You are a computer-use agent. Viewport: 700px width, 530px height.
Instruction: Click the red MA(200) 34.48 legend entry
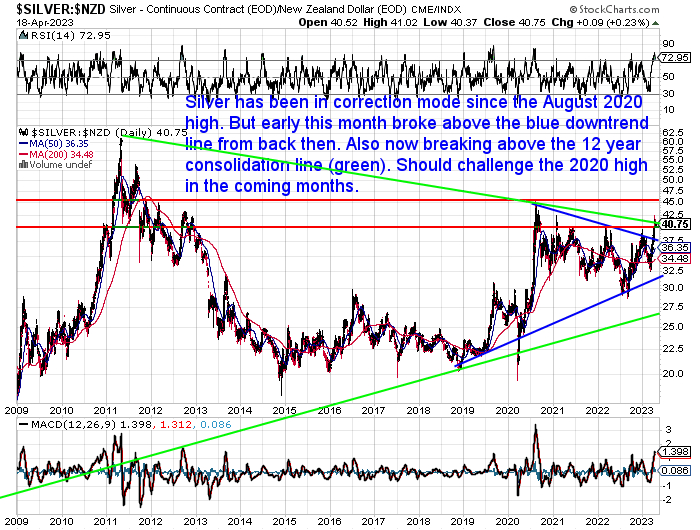(x=56, y=154)
